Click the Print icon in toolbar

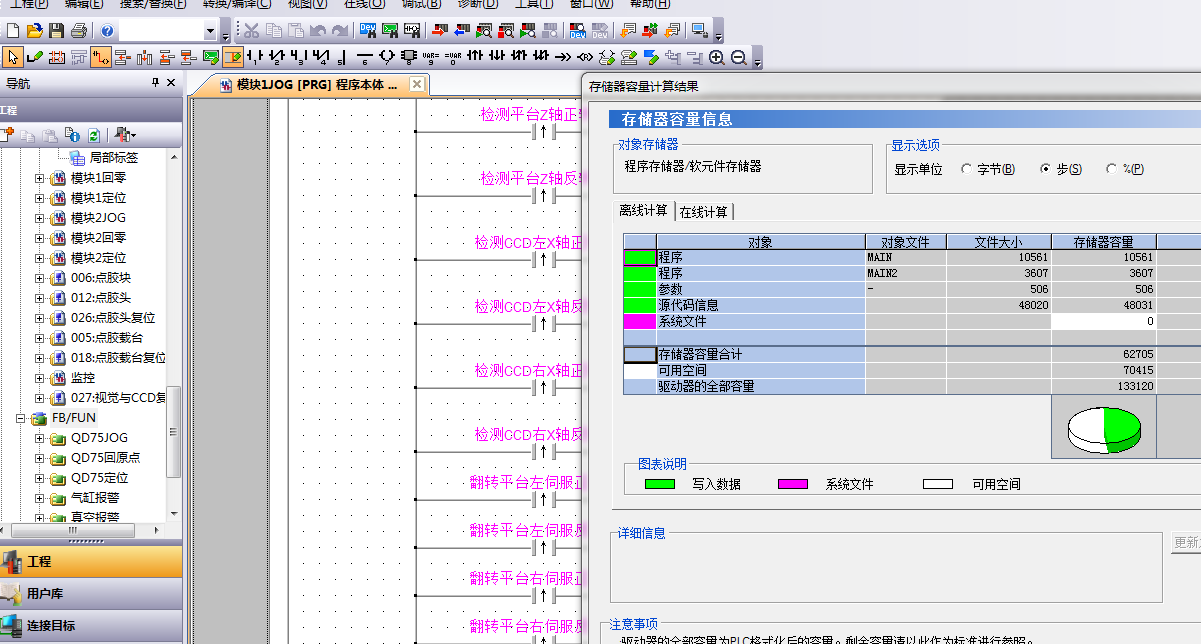pos(79,31)
